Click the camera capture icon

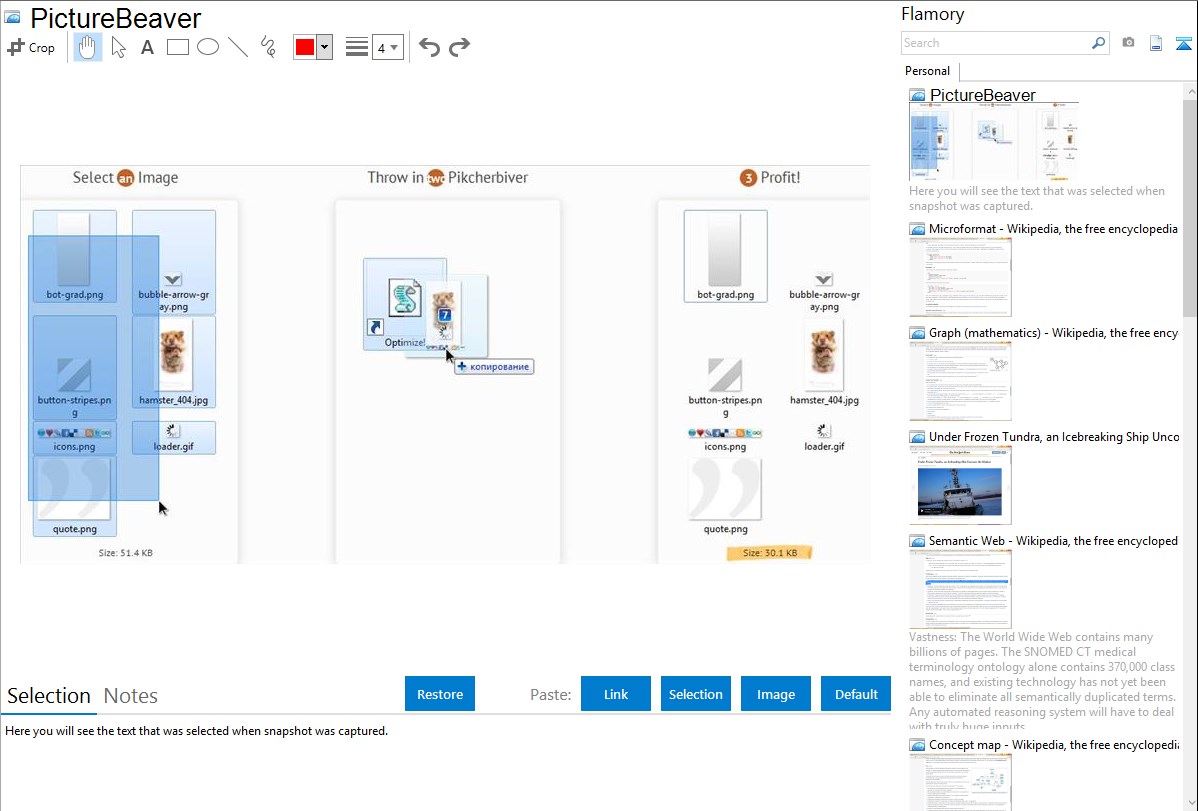[x=1128, y=43]
